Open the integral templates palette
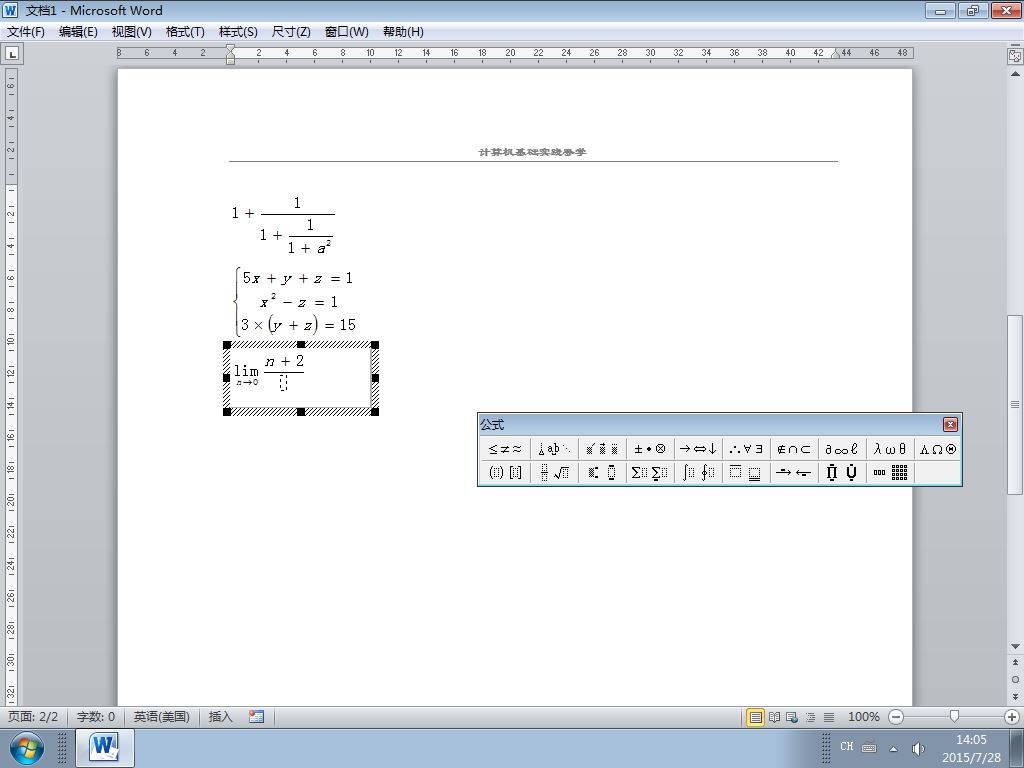The width and height of the screenshot is (1024, 768). (698, 472)
